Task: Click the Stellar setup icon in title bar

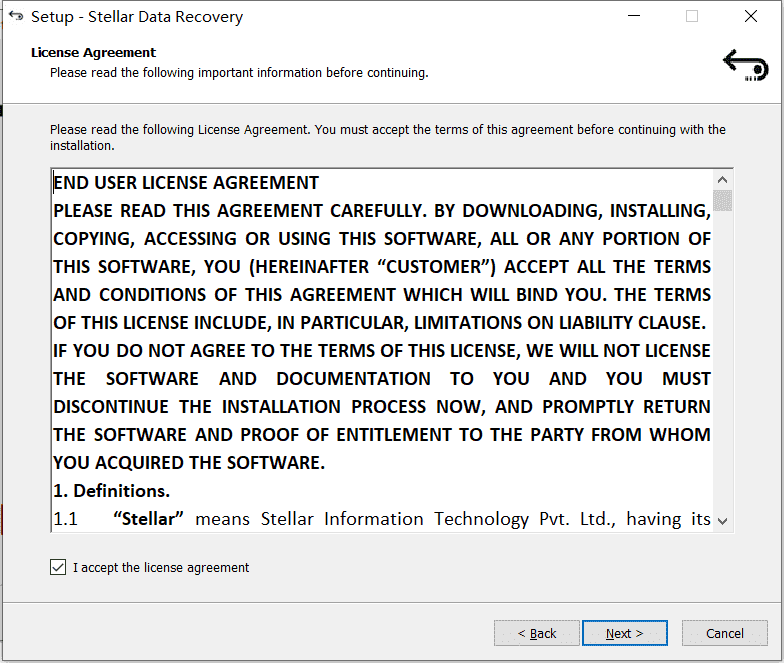Action: 16,16
